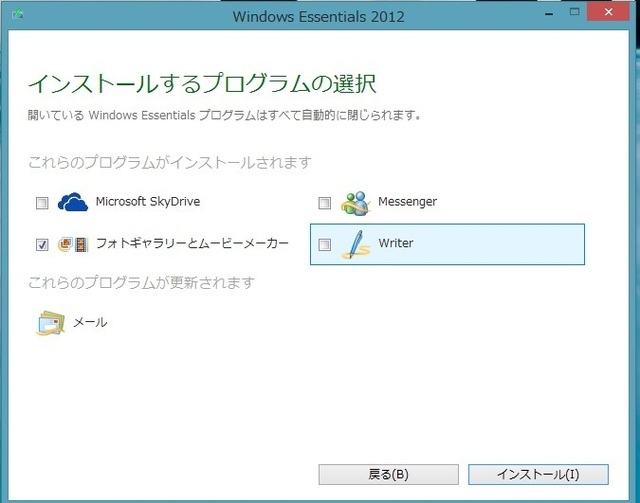The height and width of the screenshot is (503, 640).
Task: Select the フォトギャラリーとムービーメーカー label
Action: tap(192, 244)
